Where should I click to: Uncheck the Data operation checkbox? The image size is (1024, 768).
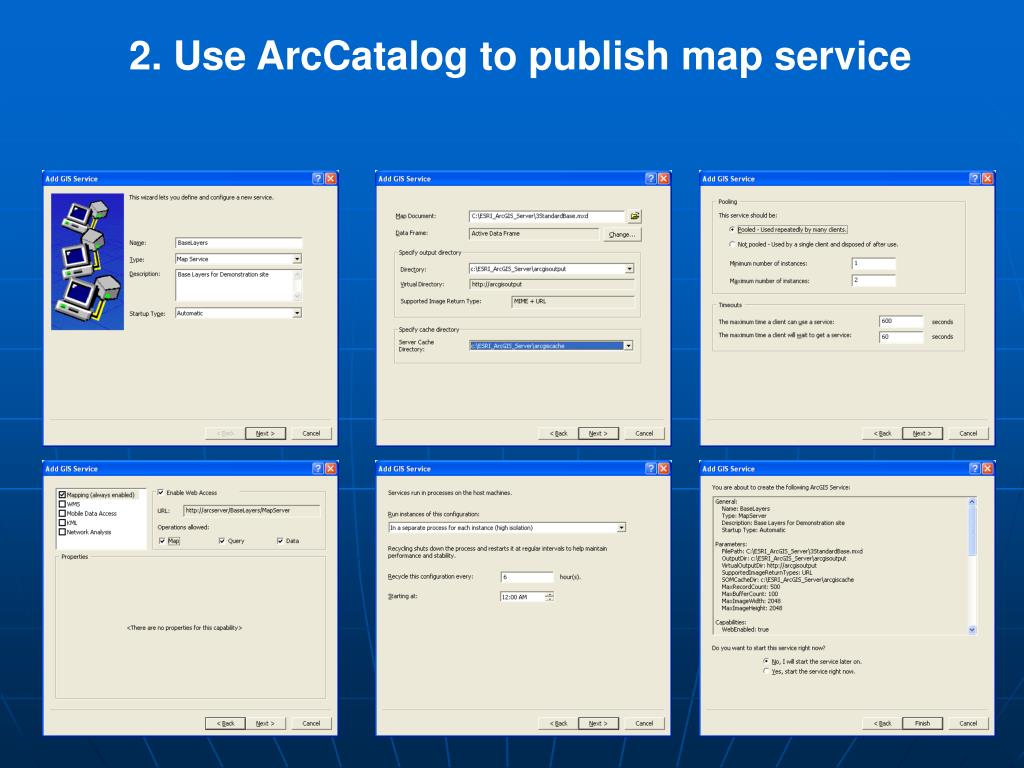[280, 541]
